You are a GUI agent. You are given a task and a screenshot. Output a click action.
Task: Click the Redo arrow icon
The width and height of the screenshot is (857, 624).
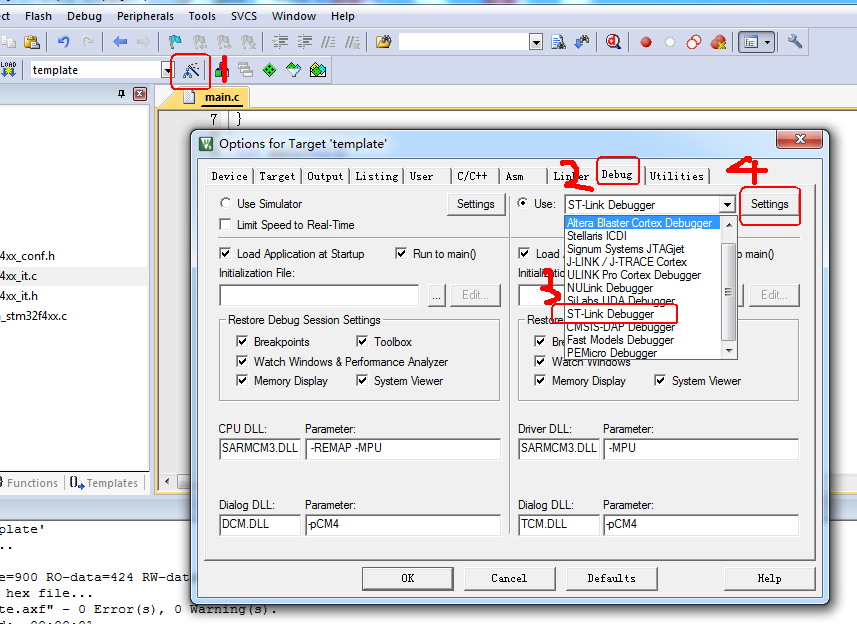(x=88, y=42)
